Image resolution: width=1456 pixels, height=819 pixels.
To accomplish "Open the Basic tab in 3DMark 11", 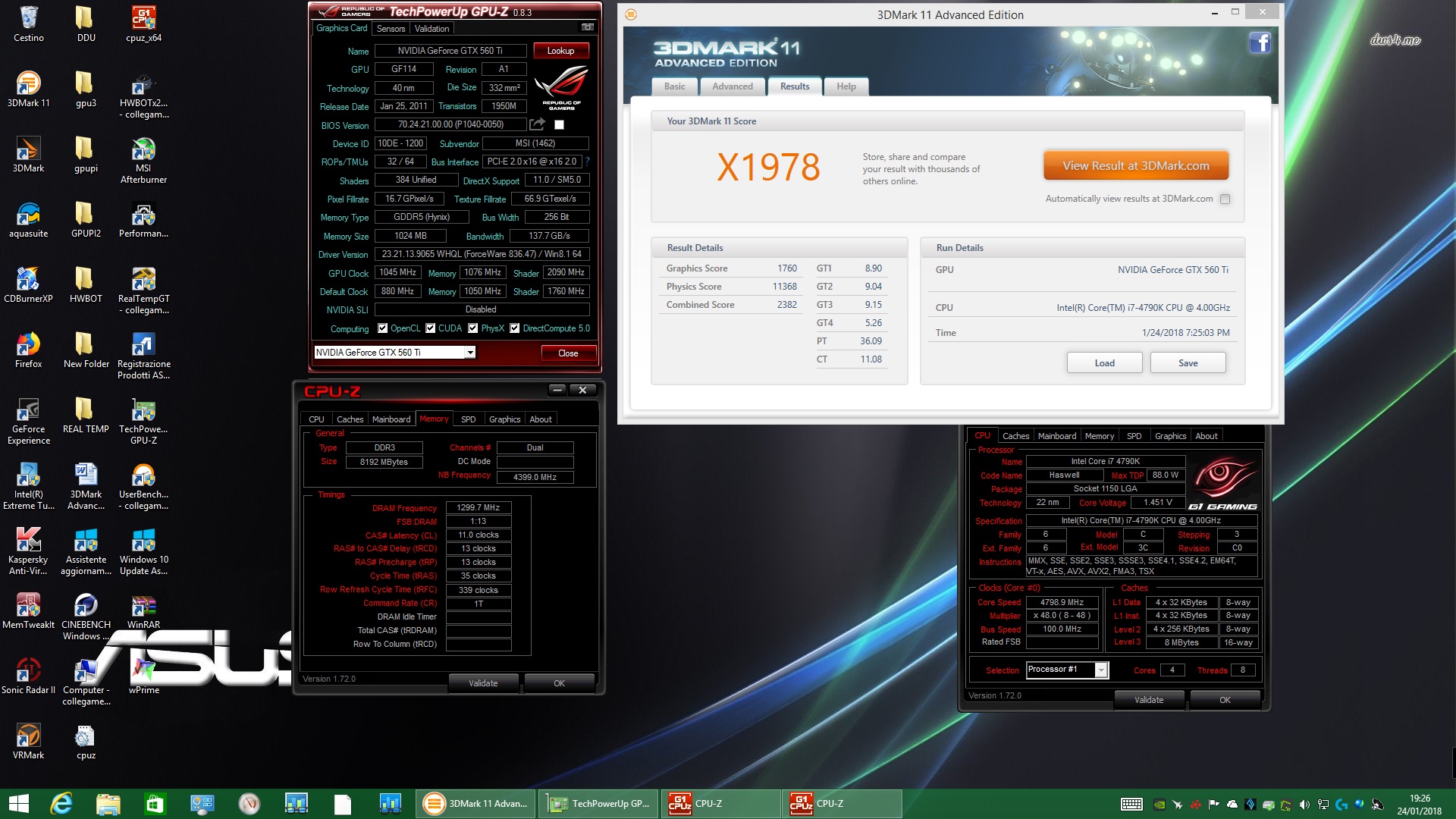I will [x=674, y=86].
